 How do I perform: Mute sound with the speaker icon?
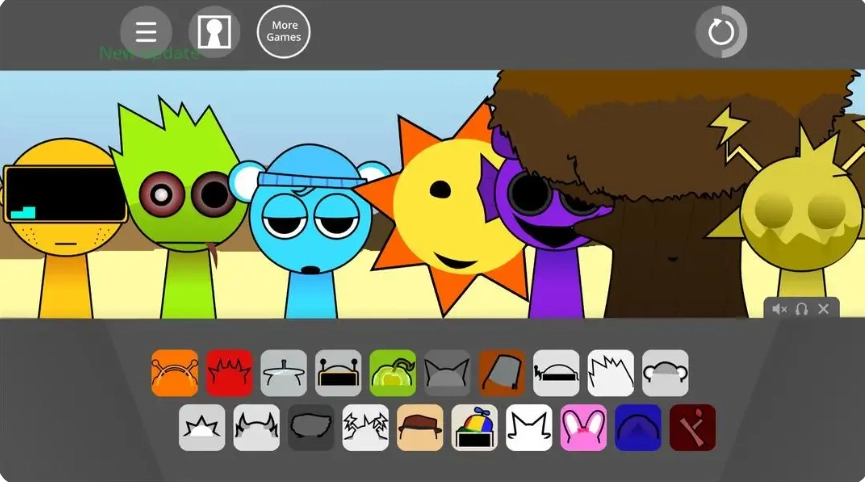(x=779, y=309)
